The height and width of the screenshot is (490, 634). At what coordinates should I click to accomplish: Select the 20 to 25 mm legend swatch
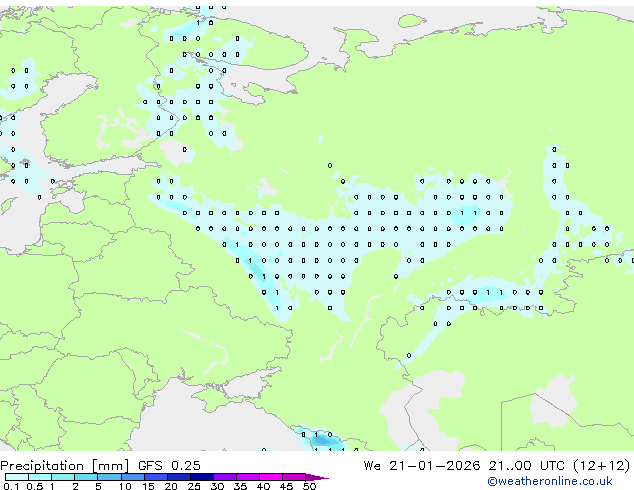(x=179, y=477)
